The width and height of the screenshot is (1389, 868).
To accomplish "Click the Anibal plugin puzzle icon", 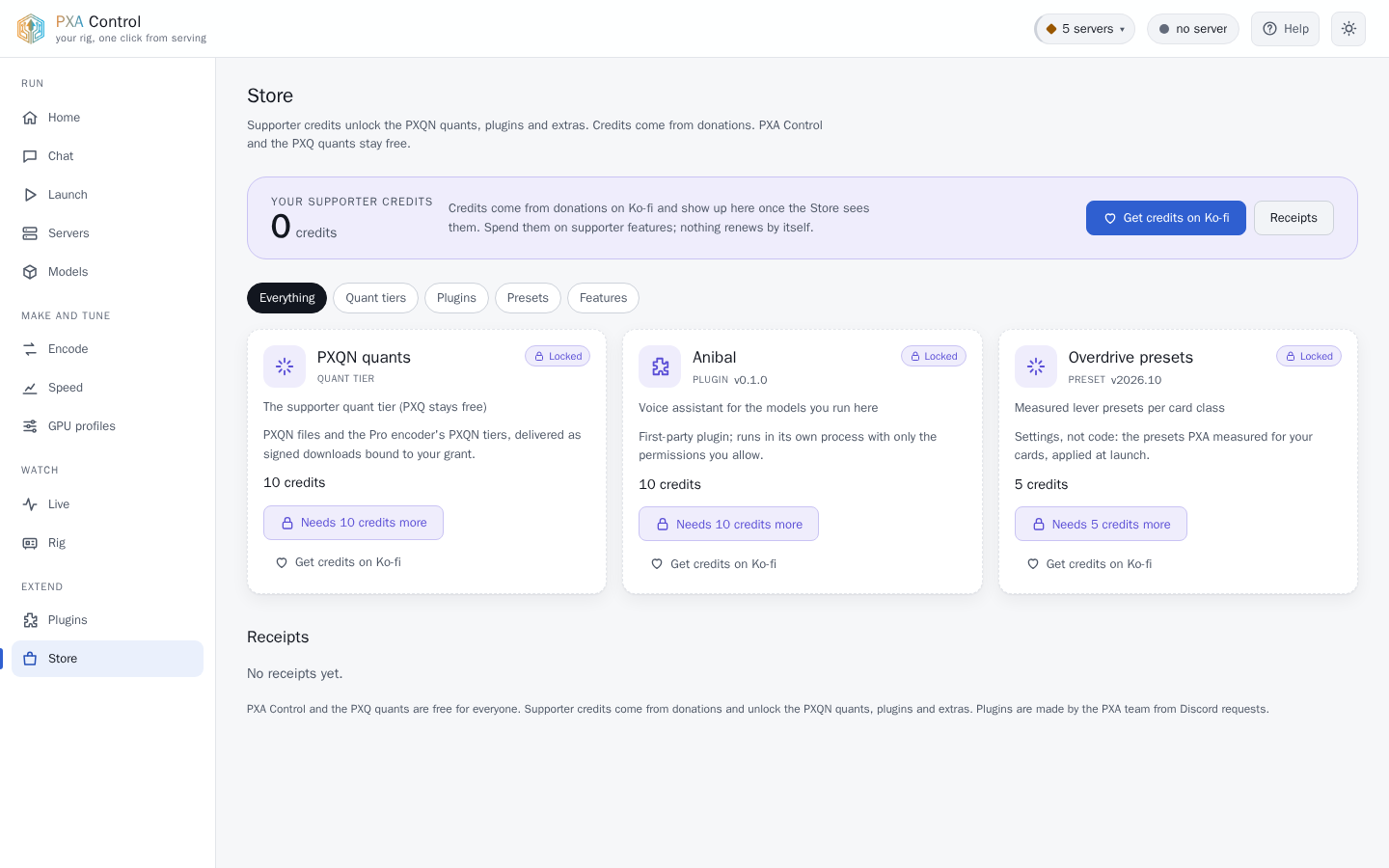I will point(660,366).
